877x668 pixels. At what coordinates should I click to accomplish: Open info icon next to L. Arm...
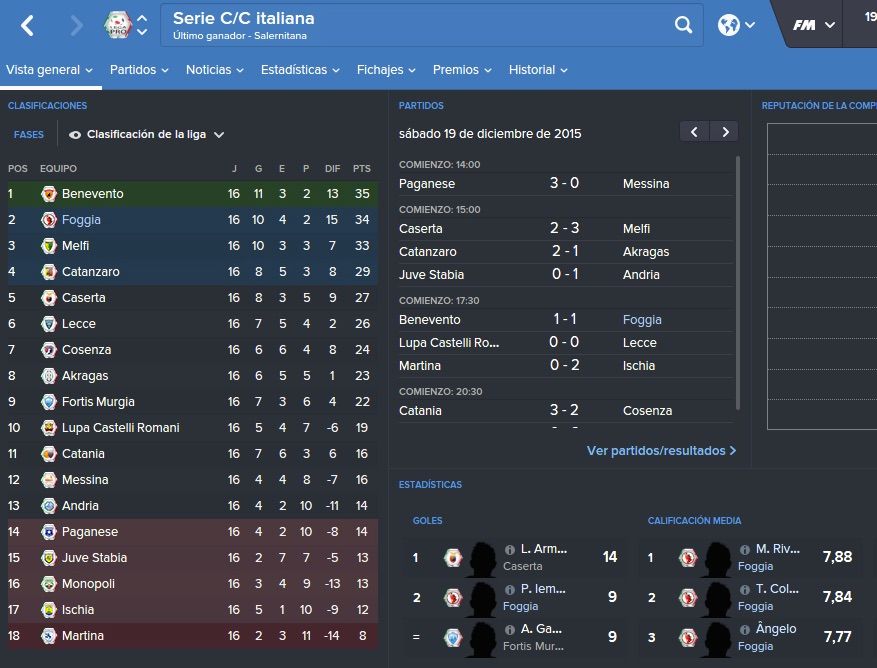(x=510, y=549)
